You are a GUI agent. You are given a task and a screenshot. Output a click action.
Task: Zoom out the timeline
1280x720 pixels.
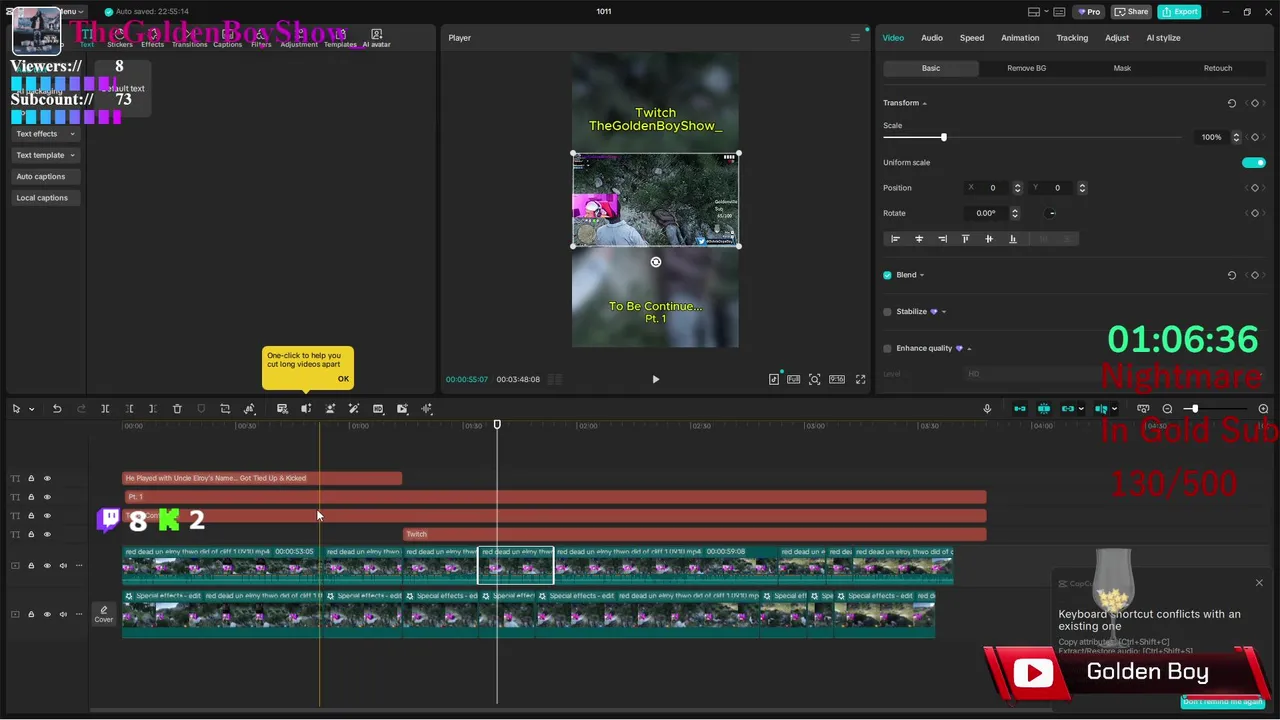click(1167, 409)
